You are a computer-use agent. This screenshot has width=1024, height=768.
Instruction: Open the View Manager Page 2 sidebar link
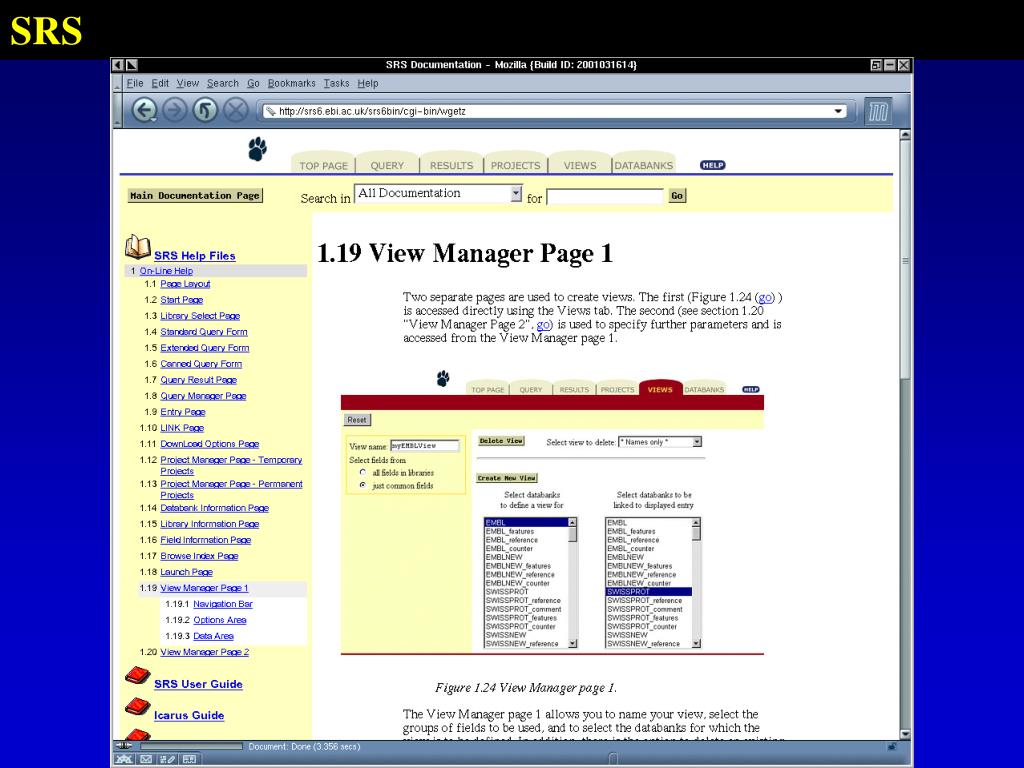(x=204, y=652)
